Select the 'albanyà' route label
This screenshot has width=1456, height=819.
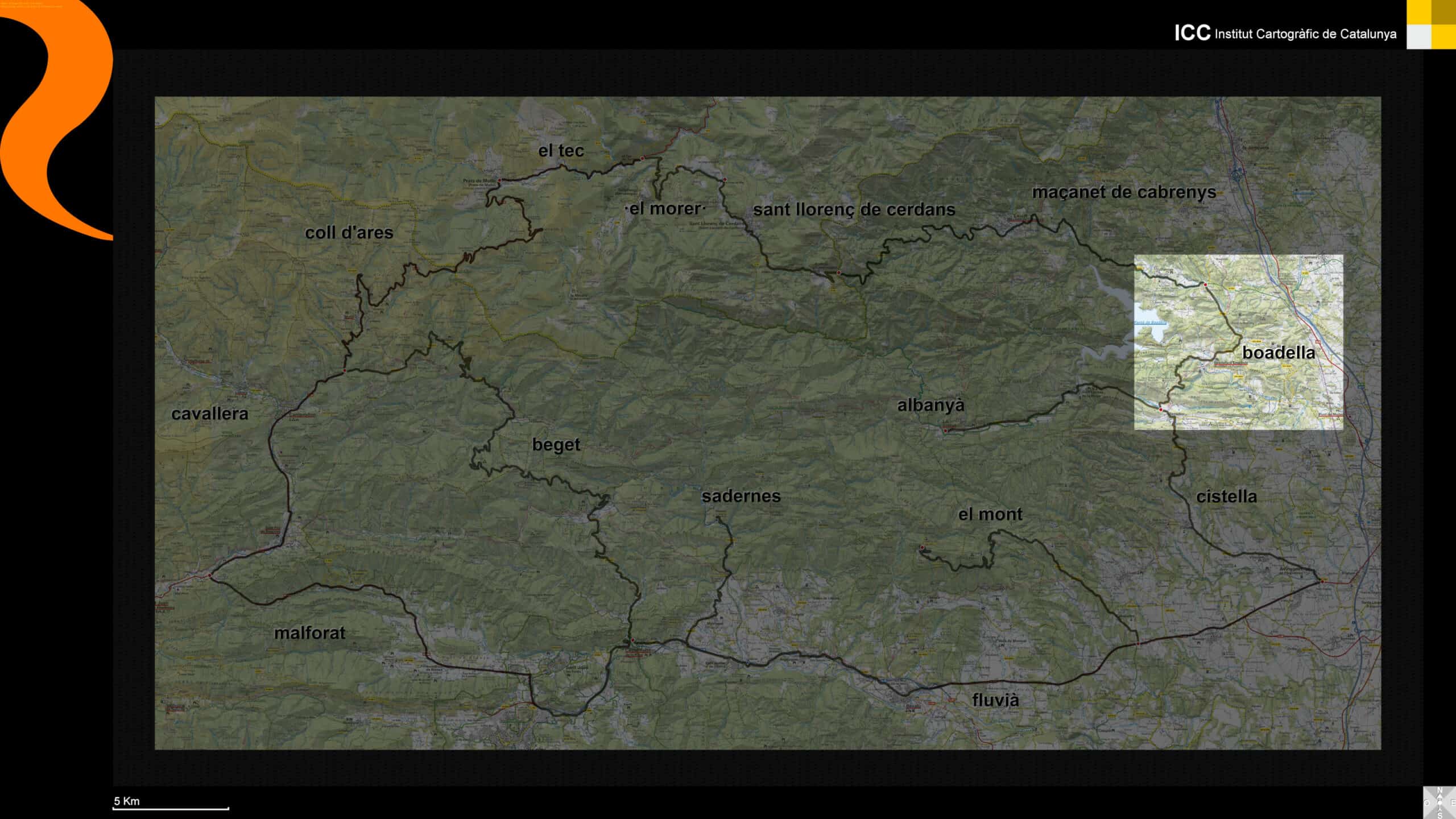pyautogui.click(x=930, y=406)
